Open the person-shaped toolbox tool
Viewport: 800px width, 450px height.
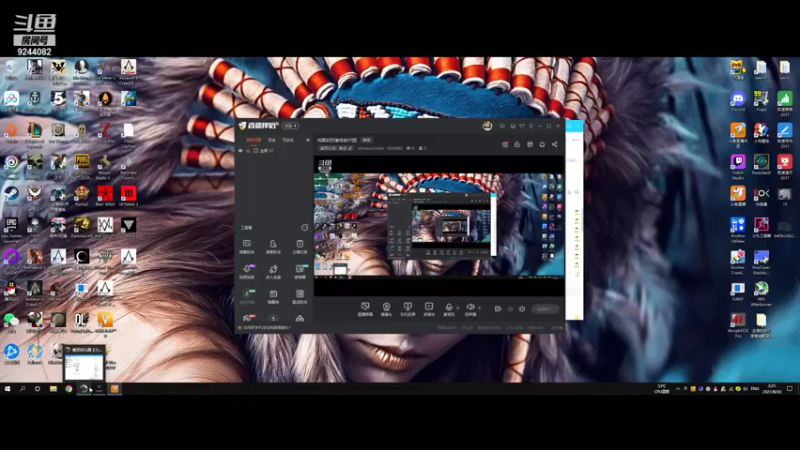[x=273, y=246]
